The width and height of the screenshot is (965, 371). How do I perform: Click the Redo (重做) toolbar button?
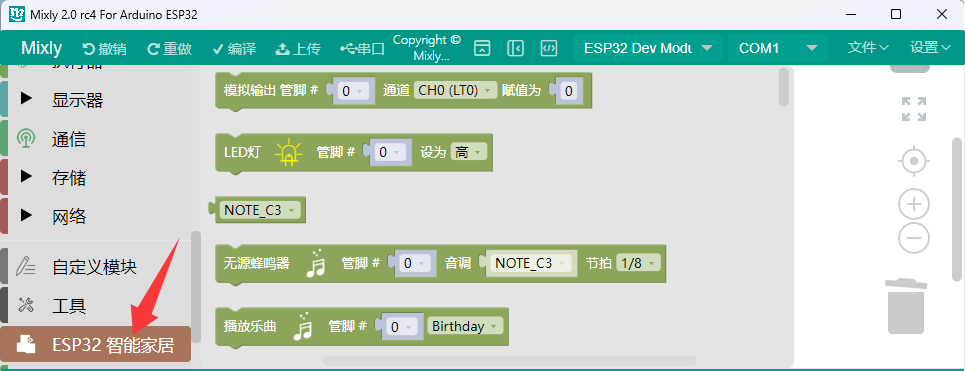(x=169, y=49)
